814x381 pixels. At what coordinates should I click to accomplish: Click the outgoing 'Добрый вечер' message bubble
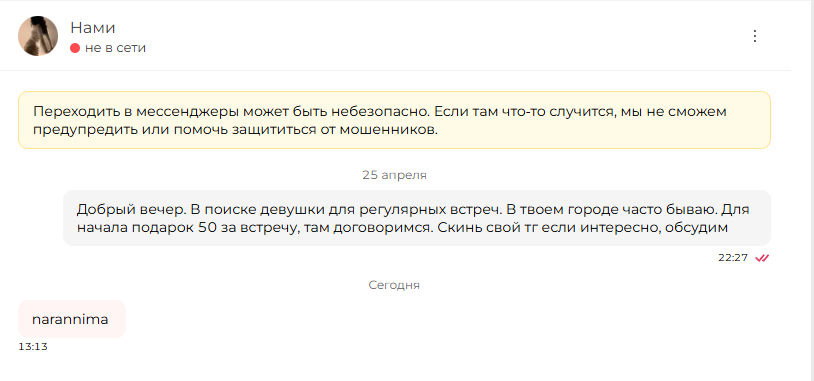(417, 218)
